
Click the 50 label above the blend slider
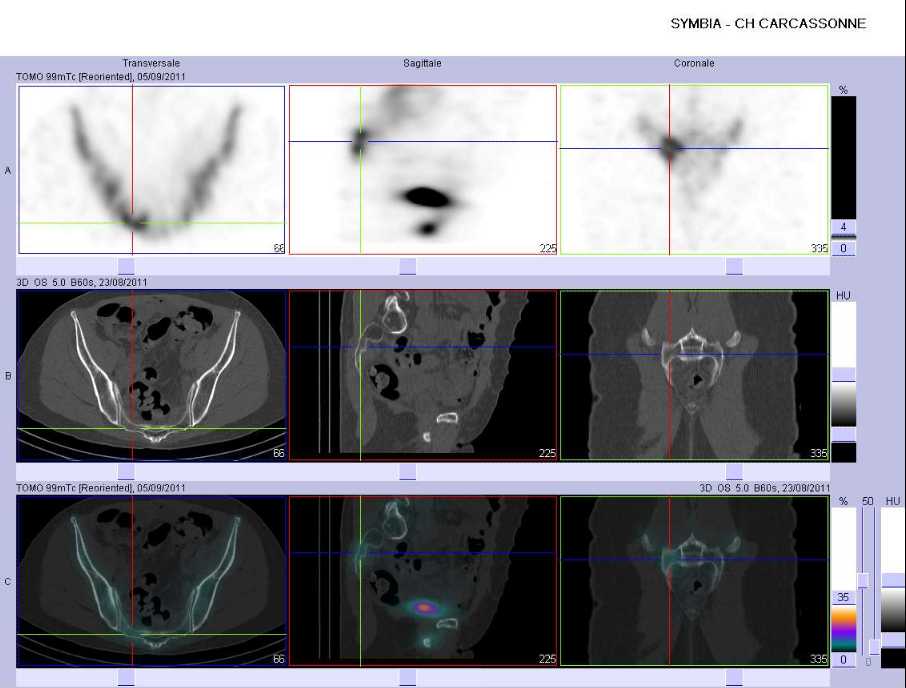pos(867,501)
